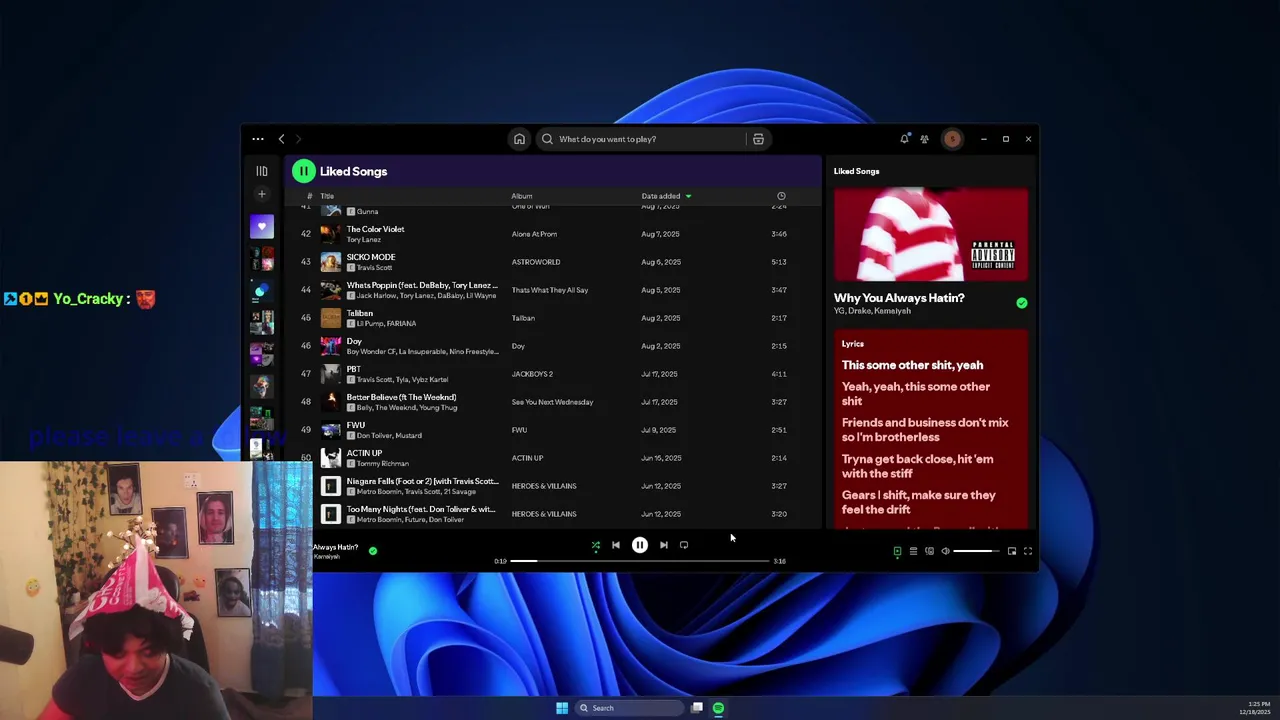This screenshot has width=1280, height=720.
Task: Open the Friend Activity icon
Action: [924, 139]
